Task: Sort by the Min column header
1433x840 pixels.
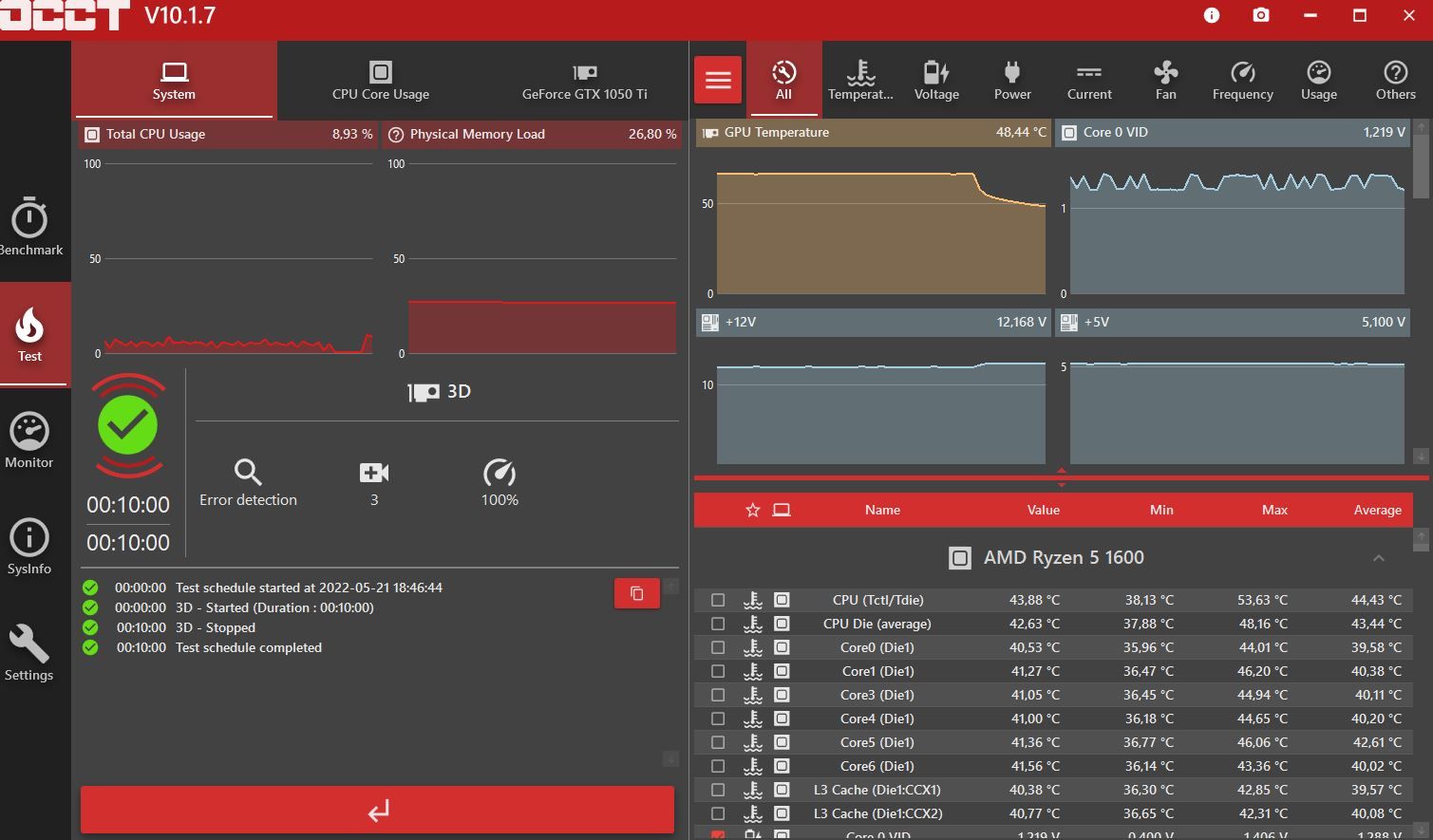Action: tap(1161, 510)
